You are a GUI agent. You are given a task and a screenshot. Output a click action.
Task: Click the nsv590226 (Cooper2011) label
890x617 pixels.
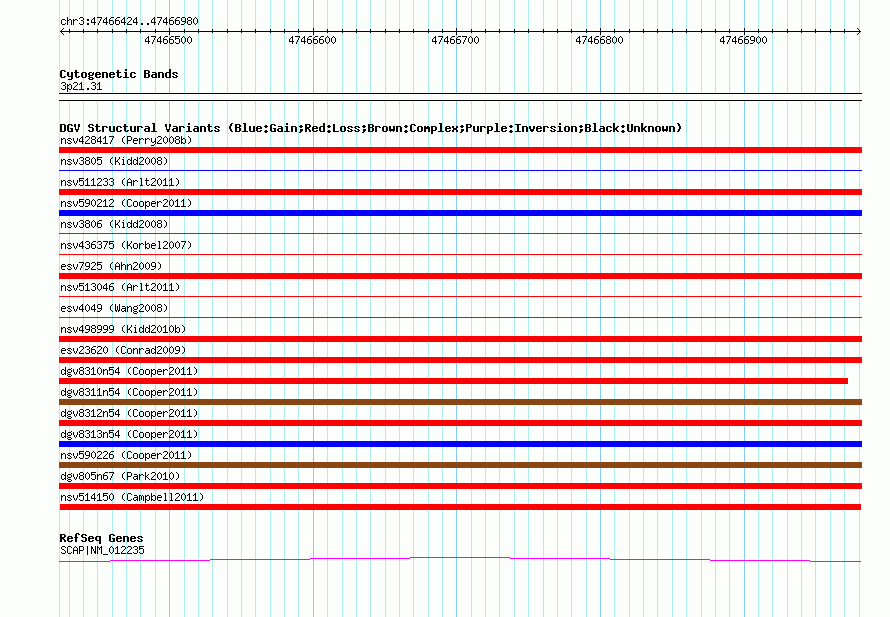click(x=126, y=455)
